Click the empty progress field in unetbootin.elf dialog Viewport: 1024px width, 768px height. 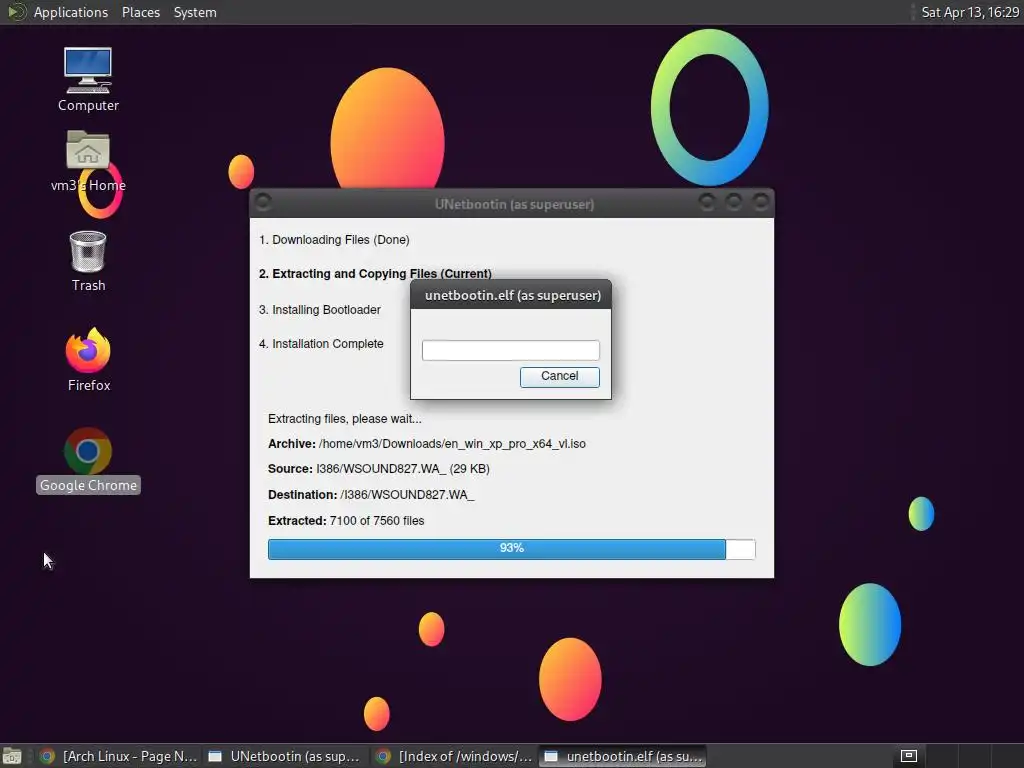pyautogui.click(x=510, y=350)
